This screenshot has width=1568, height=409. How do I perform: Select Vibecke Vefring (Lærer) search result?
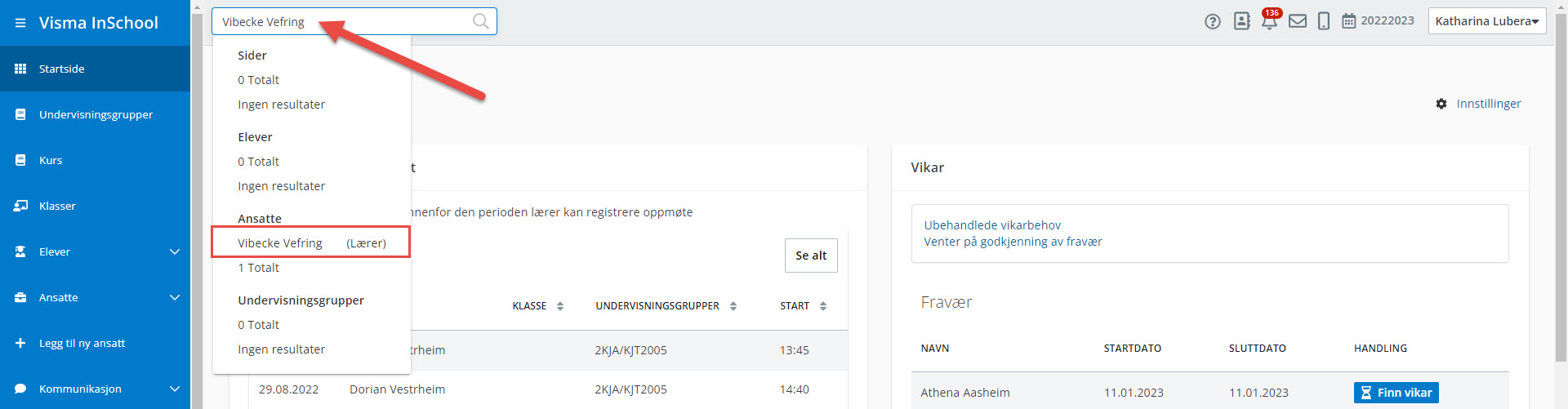click(311, 243)
